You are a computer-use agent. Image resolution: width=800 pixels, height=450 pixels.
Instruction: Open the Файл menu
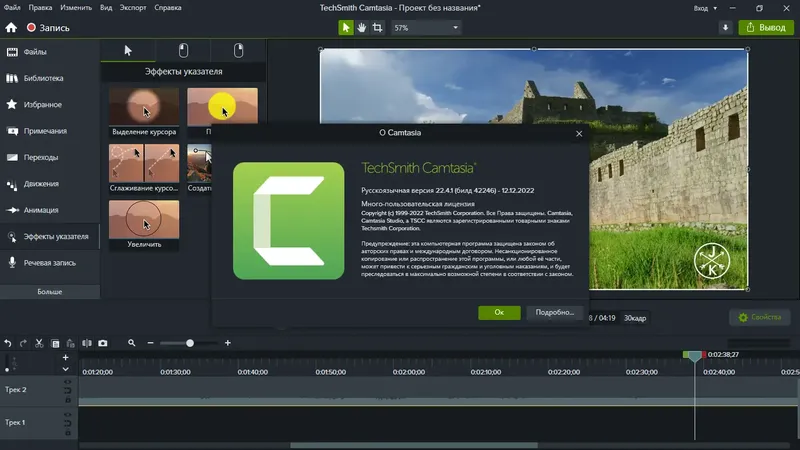pyautogui.click(x=12, y=8)
